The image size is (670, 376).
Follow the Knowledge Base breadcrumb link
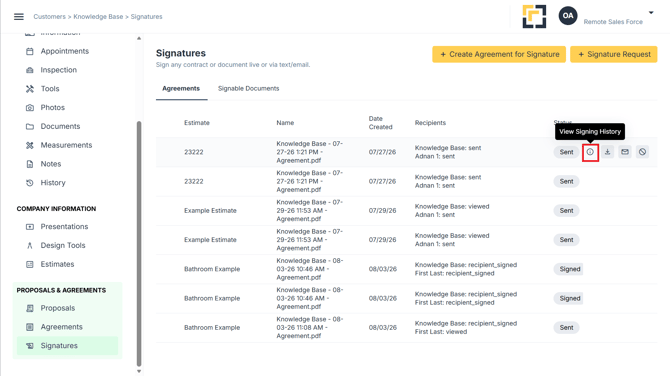coord(98,17)
